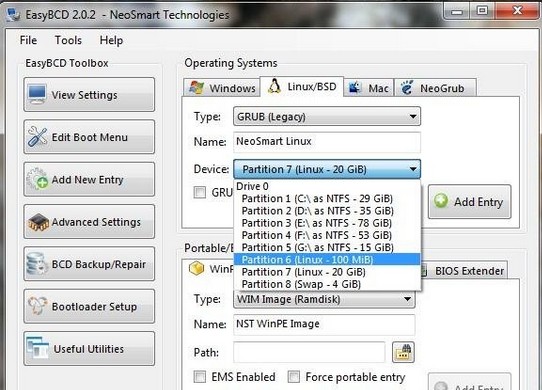The width and height of the screenshot is (542, 390).
Task: Click the Add New Entry toolbox button
Action: point(89,179)
